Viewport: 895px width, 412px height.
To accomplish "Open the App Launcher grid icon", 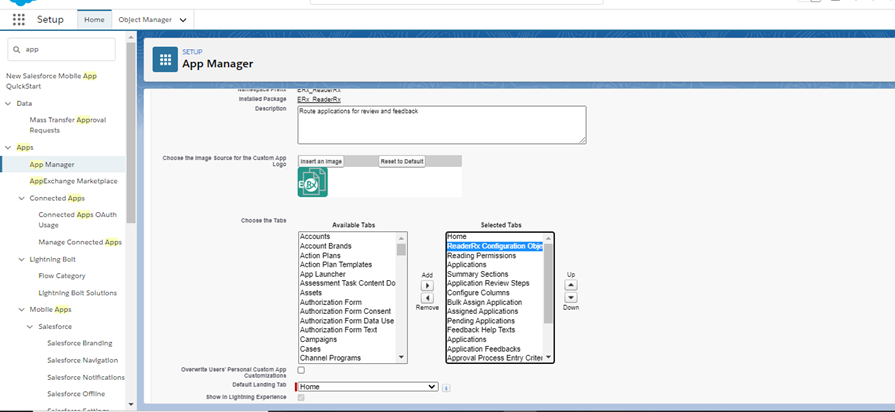I will tap(19, 19).
